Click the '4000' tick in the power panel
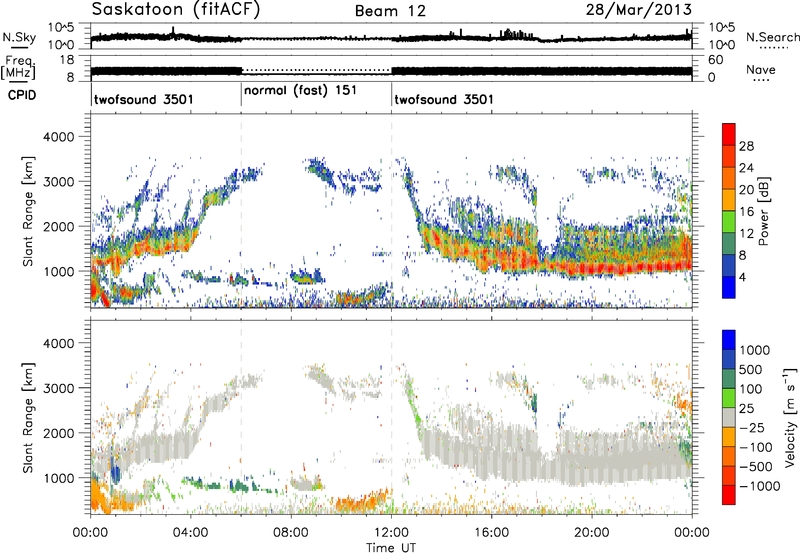The image size is (800, 554). (x=58, y=137)
